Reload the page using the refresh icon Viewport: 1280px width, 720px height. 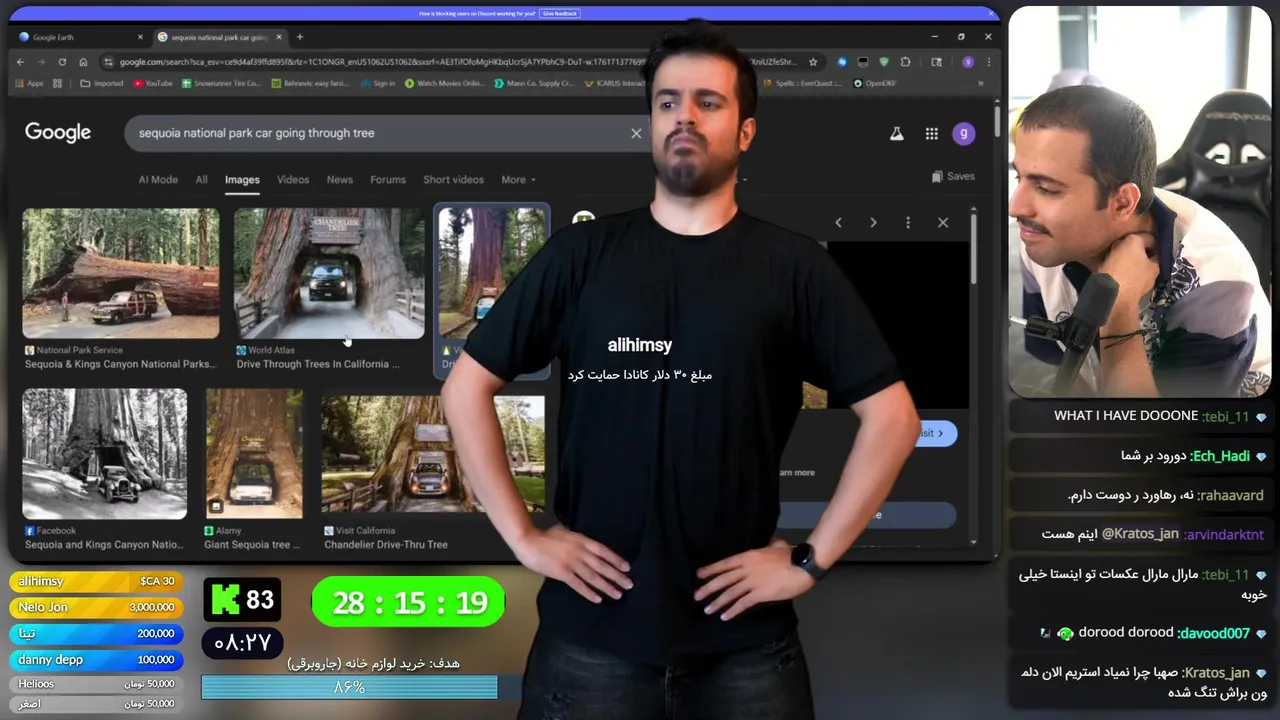coord(62,62)
